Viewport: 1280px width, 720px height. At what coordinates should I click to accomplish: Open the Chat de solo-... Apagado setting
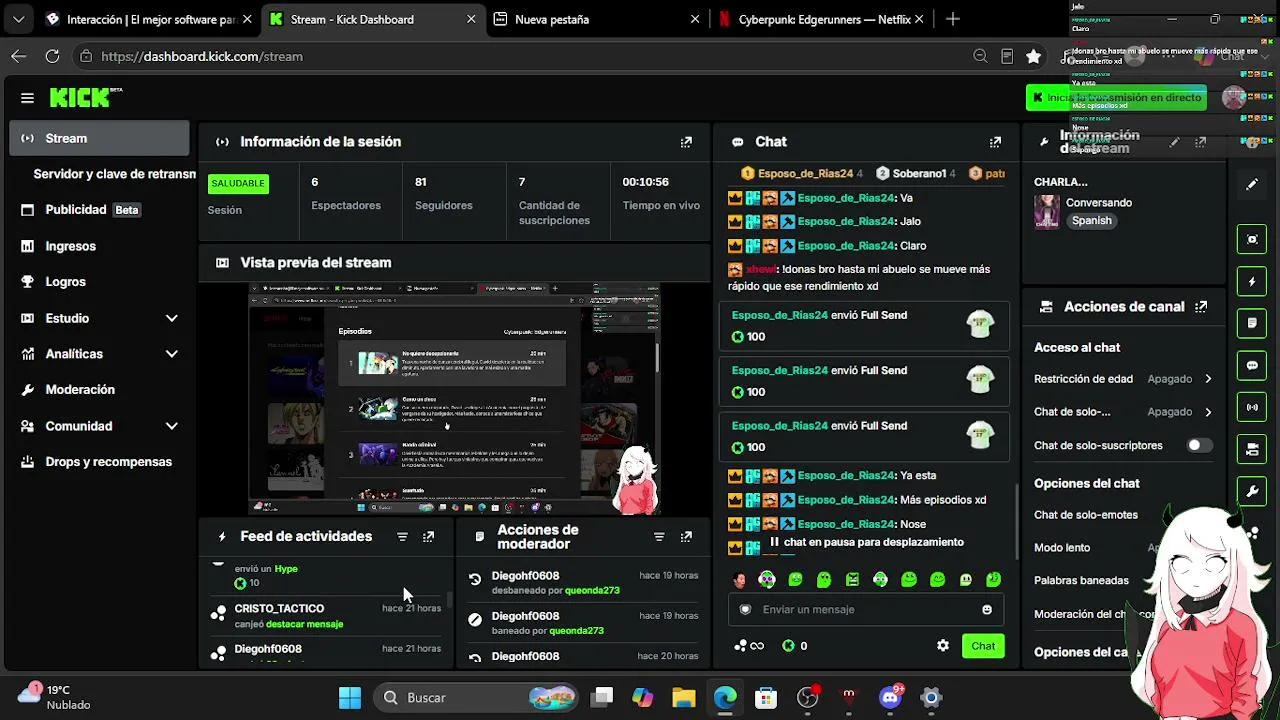pyautogui.click(x=1123, y=412)
